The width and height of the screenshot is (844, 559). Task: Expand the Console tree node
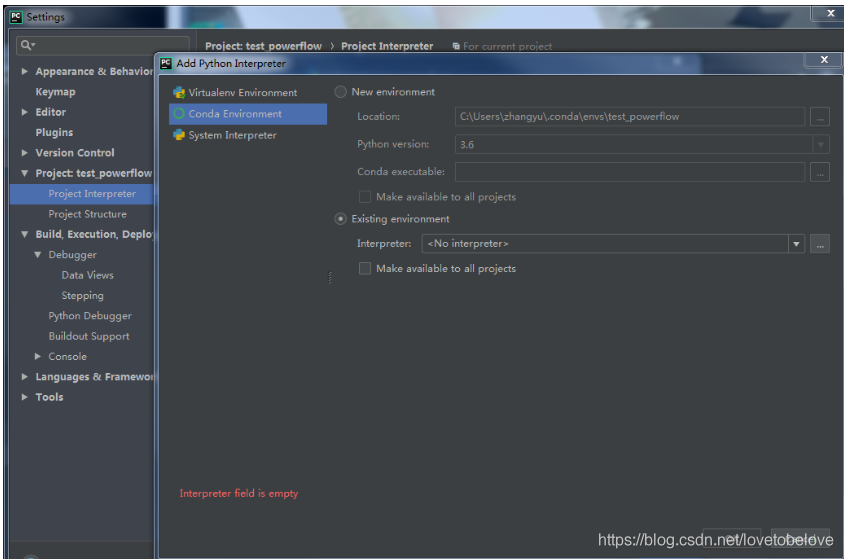pos(37,356)
